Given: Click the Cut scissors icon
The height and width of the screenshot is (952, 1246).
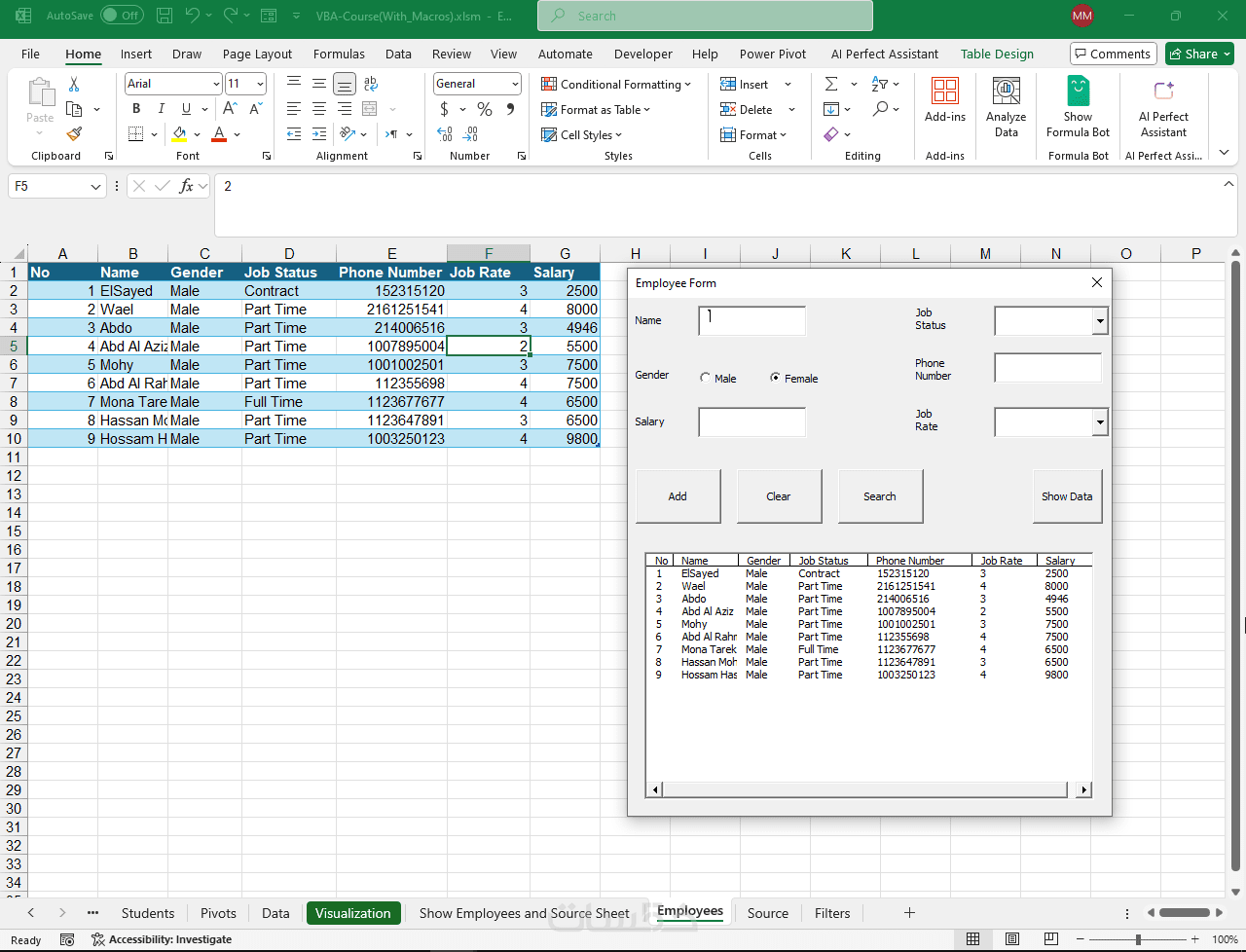Looking at the screenshot, I should pos(74,85).
